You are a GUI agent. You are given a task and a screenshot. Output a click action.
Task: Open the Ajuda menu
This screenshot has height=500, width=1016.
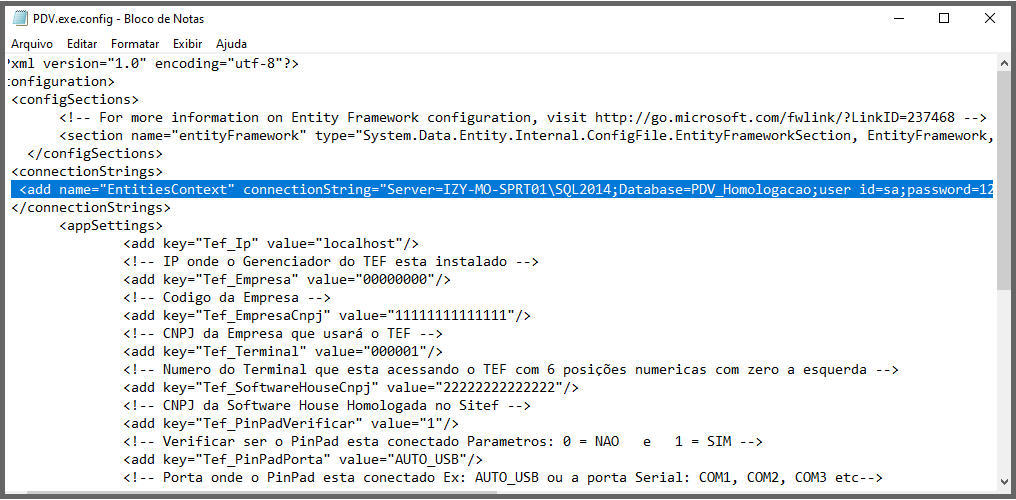click(231, 44)
